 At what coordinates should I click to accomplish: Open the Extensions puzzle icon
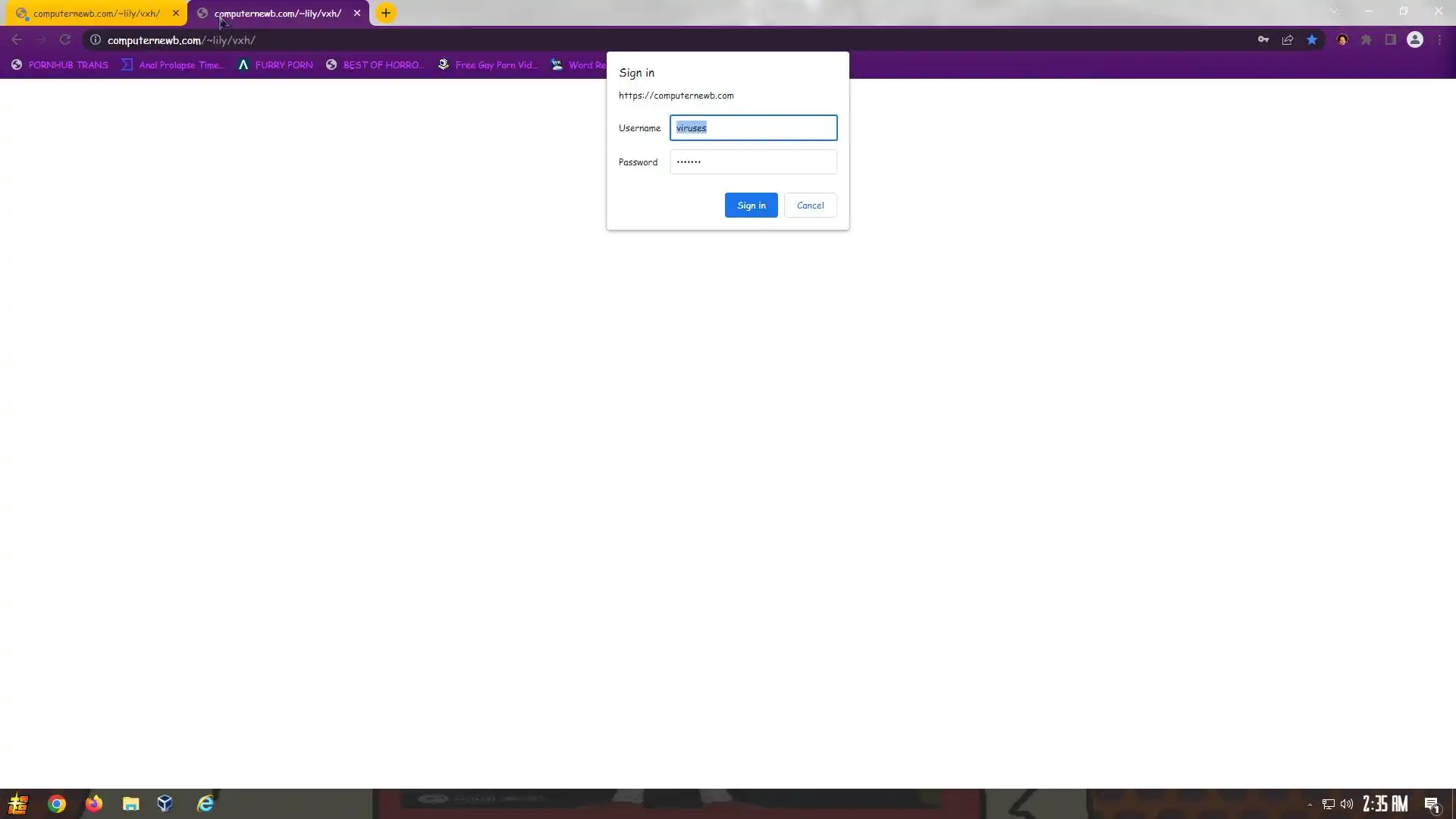point(1367,40)
